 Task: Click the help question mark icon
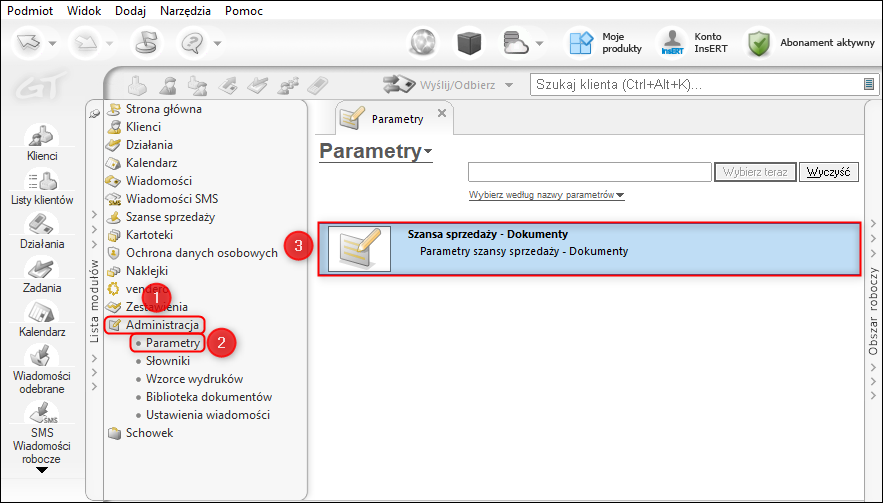pos(194,43)
